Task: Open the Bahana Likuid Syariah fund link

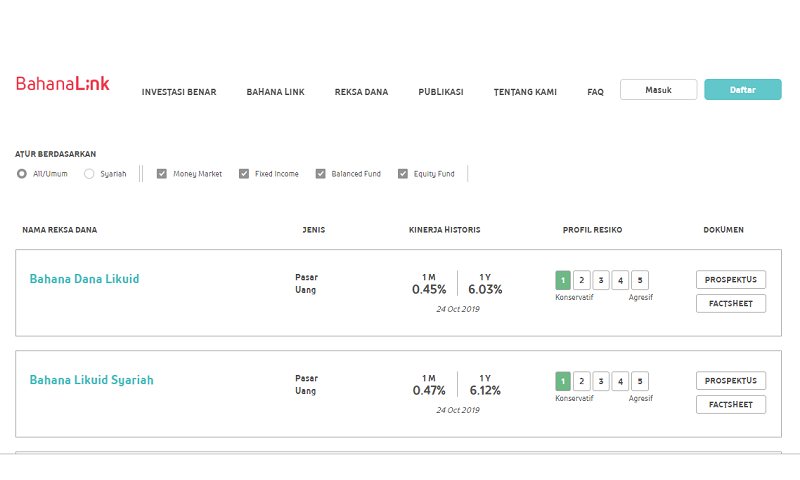Action: coord(91,380)
